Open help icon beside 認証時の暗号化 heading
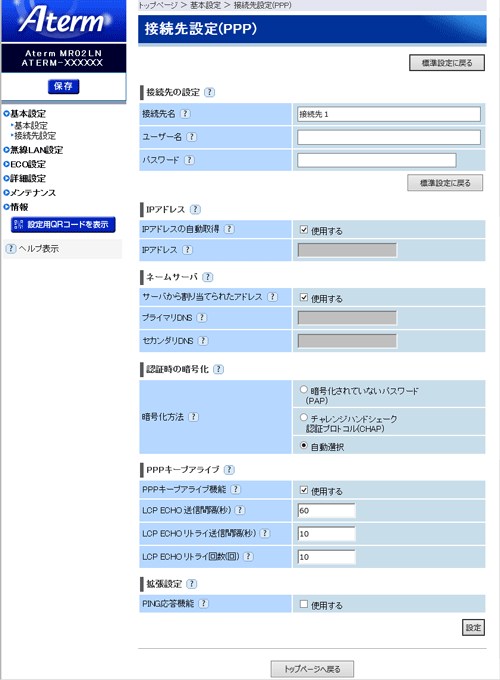The height and width of the screenshot is (680, 500). coord(219,369)
